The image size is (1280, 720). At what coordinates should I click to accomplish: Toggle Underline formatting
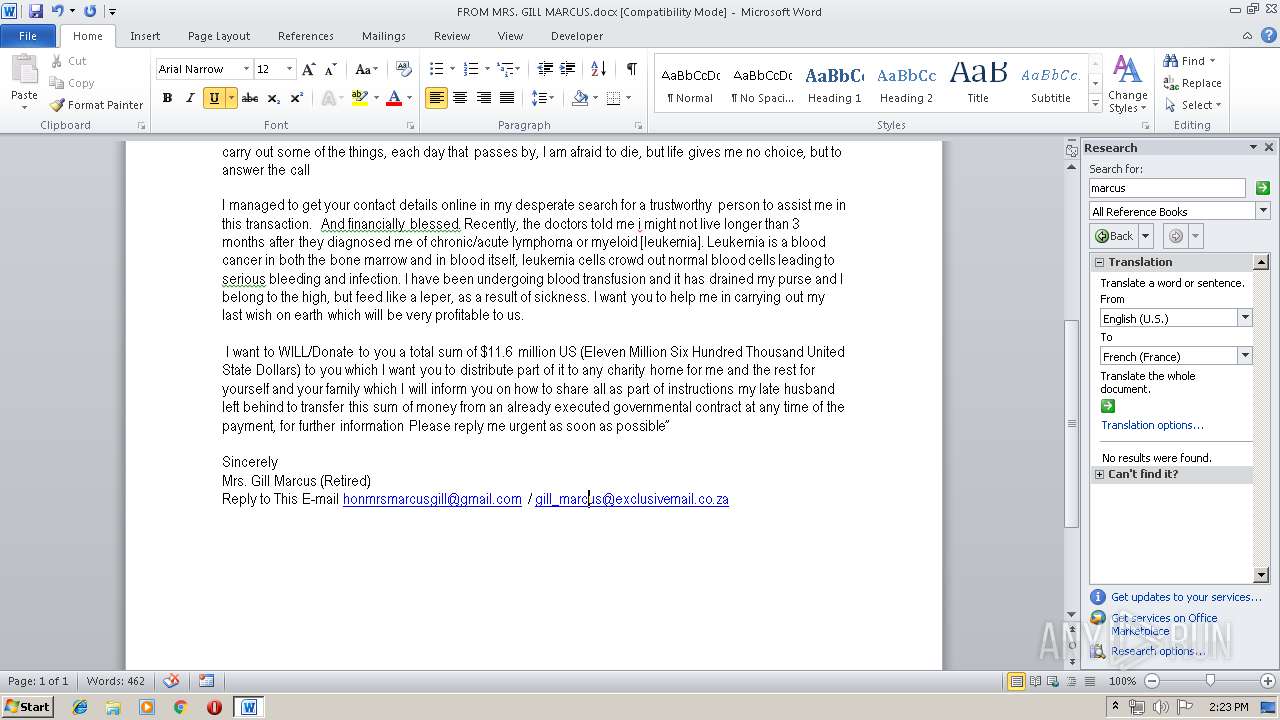click(x=213, y=98)
